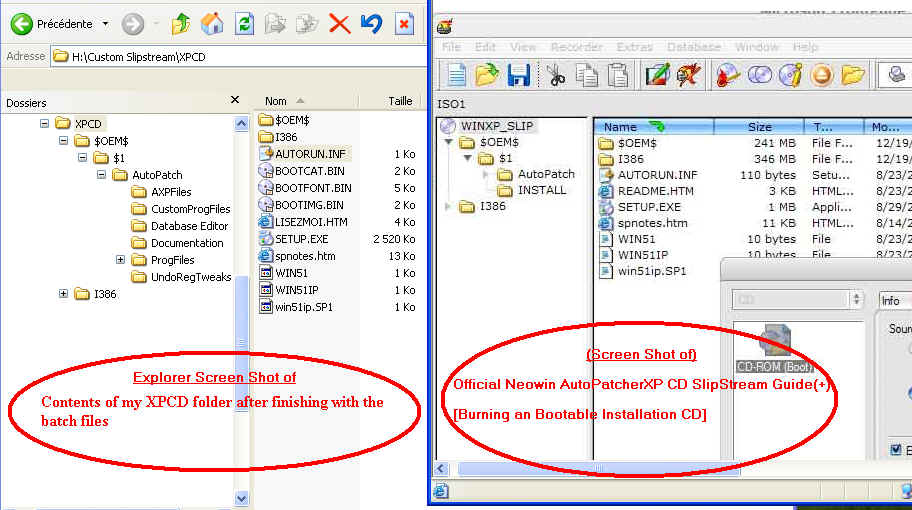Select README.HTM in Nero file list
912x510 pixels.
[x=656, y=191]
